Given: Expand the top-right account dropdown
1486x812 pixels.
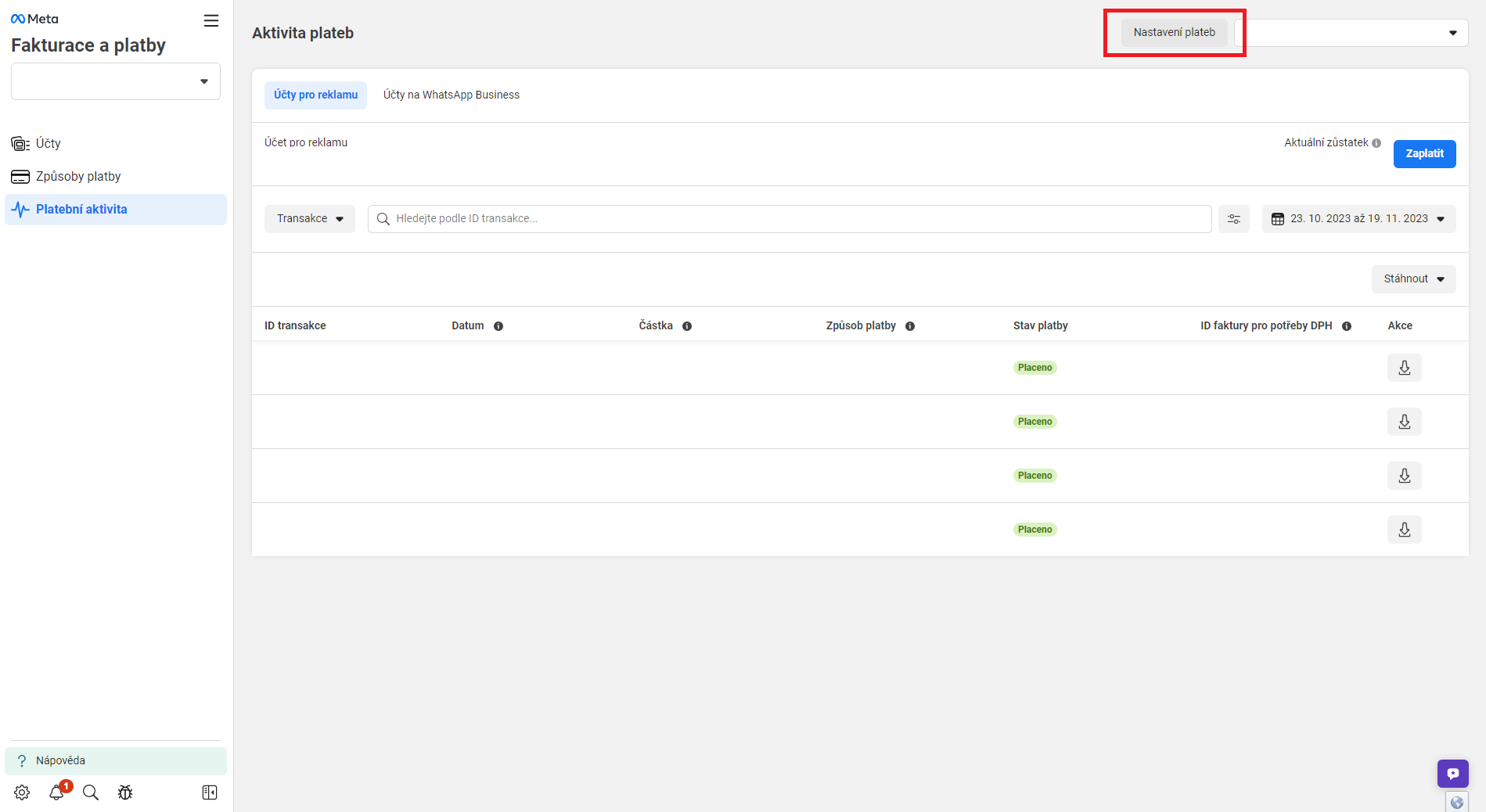Looking at the screenshot, I should pos(1351,33).
